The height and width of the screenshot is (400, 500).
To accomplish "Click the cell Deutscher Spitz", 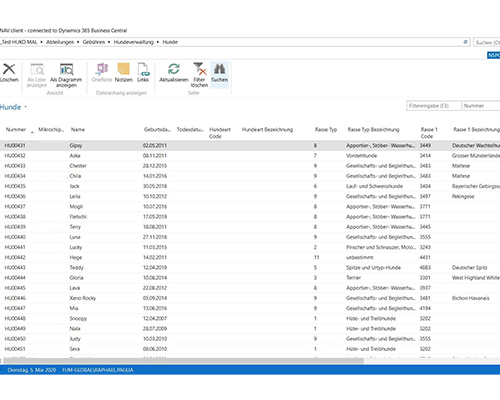I will click(469, 268).
